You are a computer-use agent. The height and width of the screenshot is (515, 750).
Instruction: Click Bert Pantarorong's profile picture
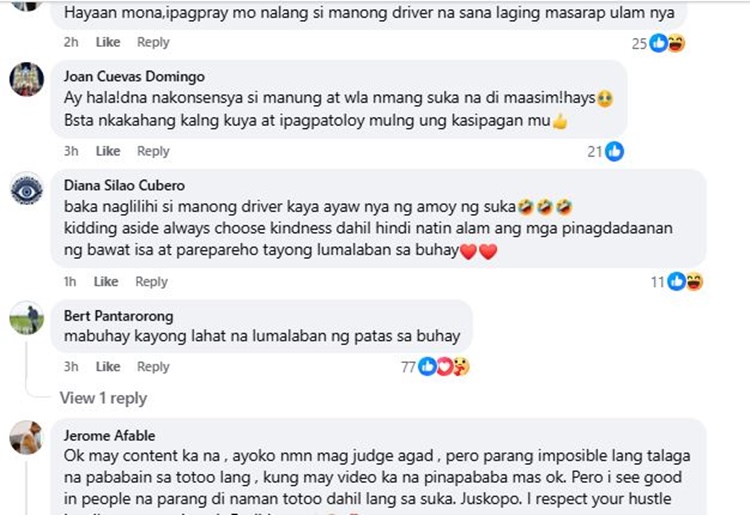(x=27, y=318)
